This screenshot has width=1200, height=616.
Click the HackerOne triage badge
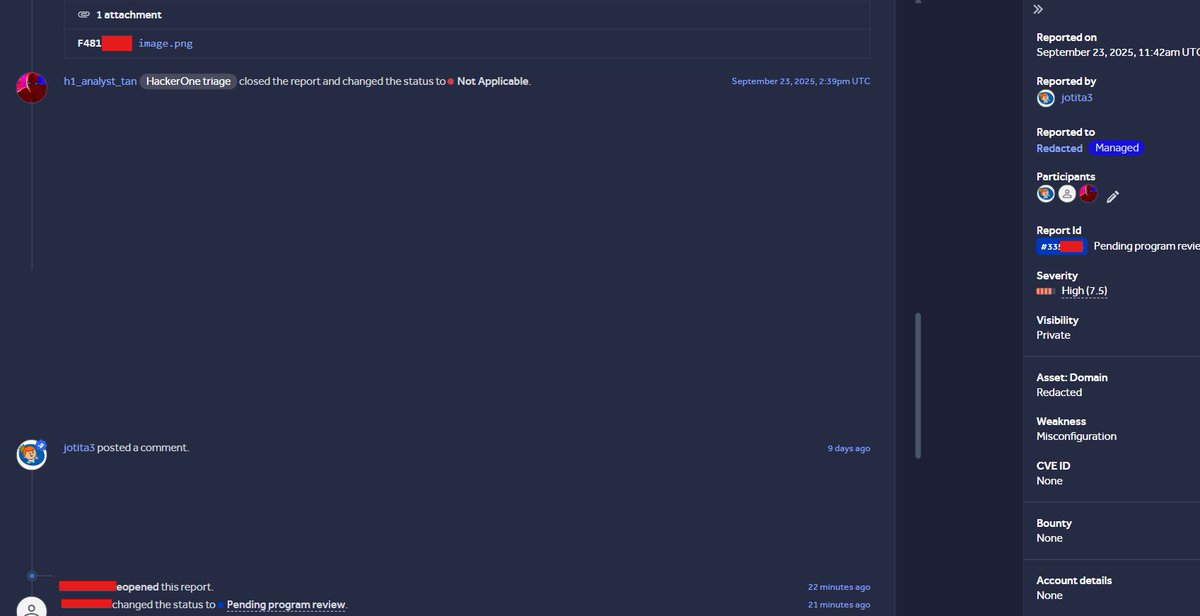pyautogui.click(x=188, y=81)
